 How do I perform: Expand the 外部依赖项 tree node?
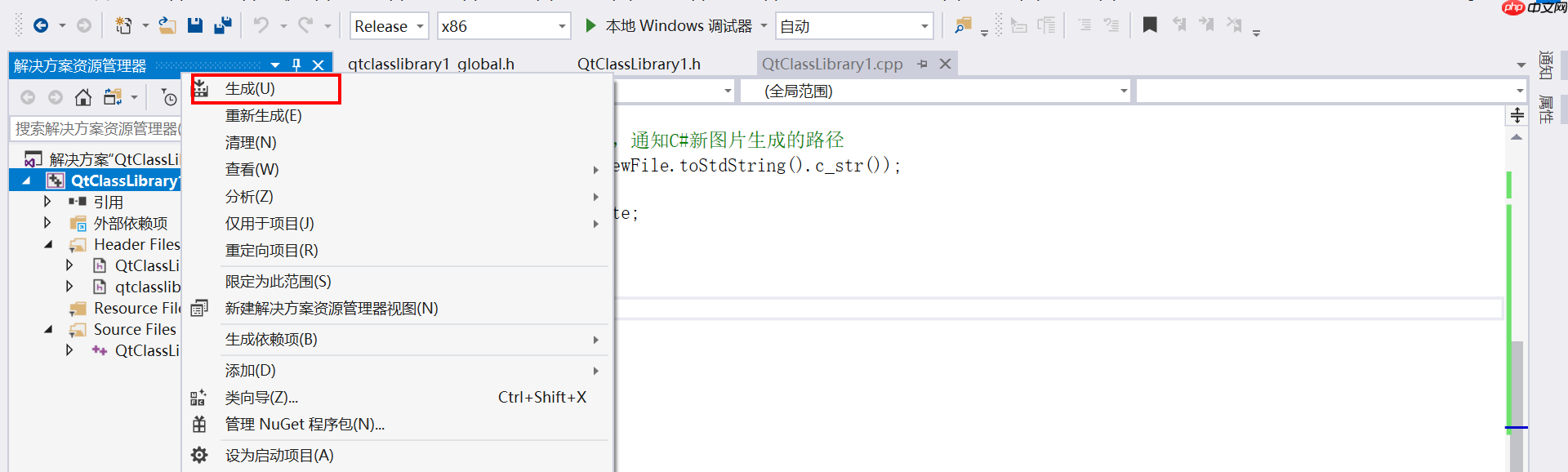coord(47,222)
